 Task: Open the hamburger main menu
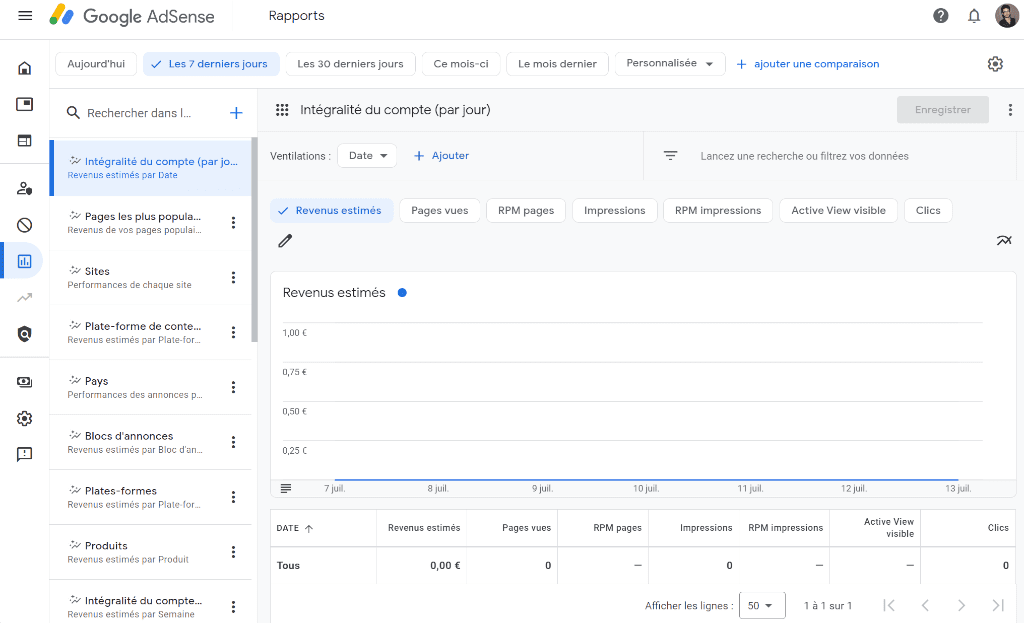(25, 16)
